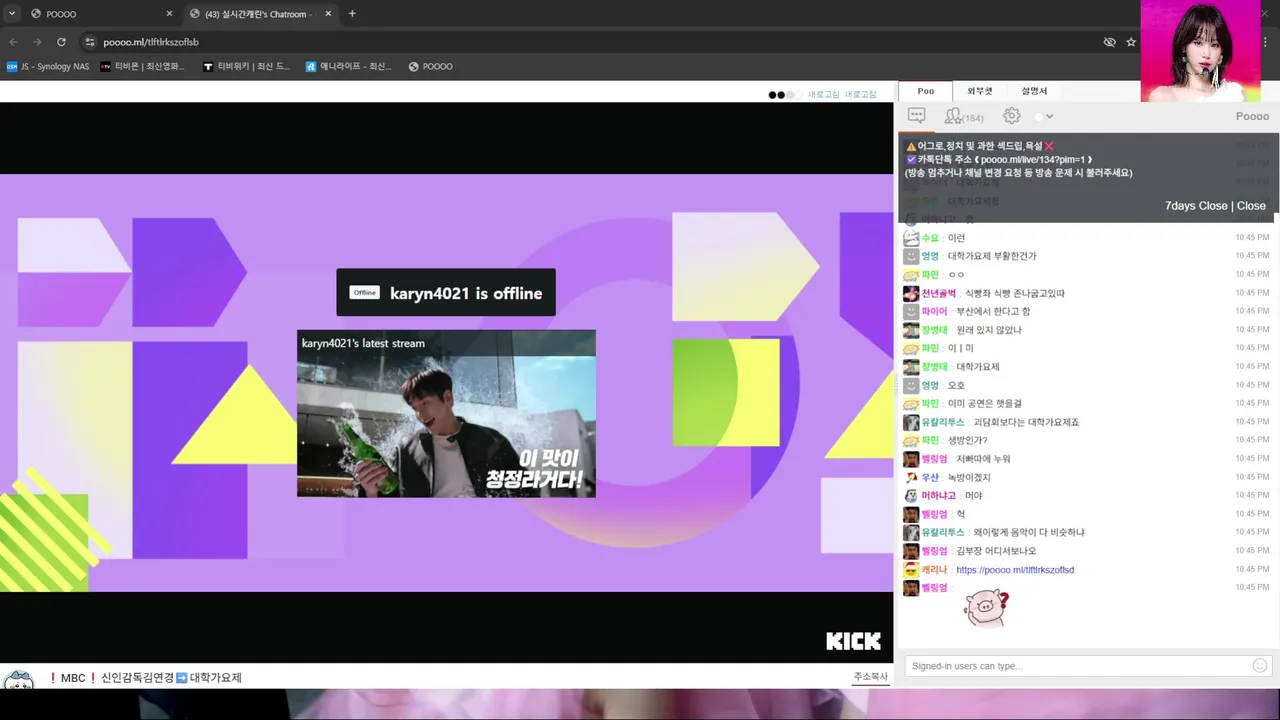Viewport: 1280px width, 720px height.
Task: Click message '김부장 어디서보나오'
Action: pyautogui.click(x=996, y=551)
